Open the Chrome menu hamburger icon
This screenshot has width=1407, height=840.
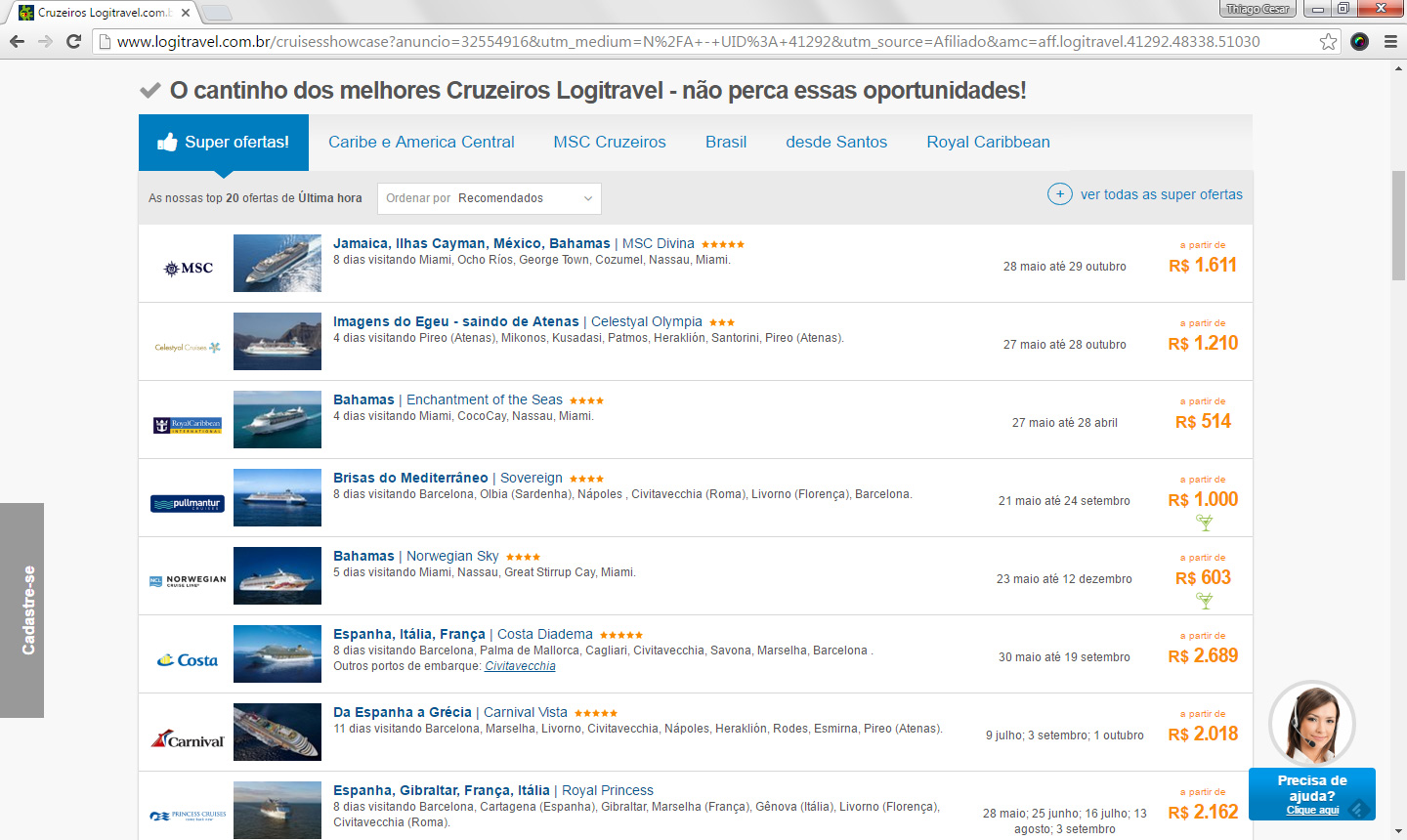point(1390,41)
